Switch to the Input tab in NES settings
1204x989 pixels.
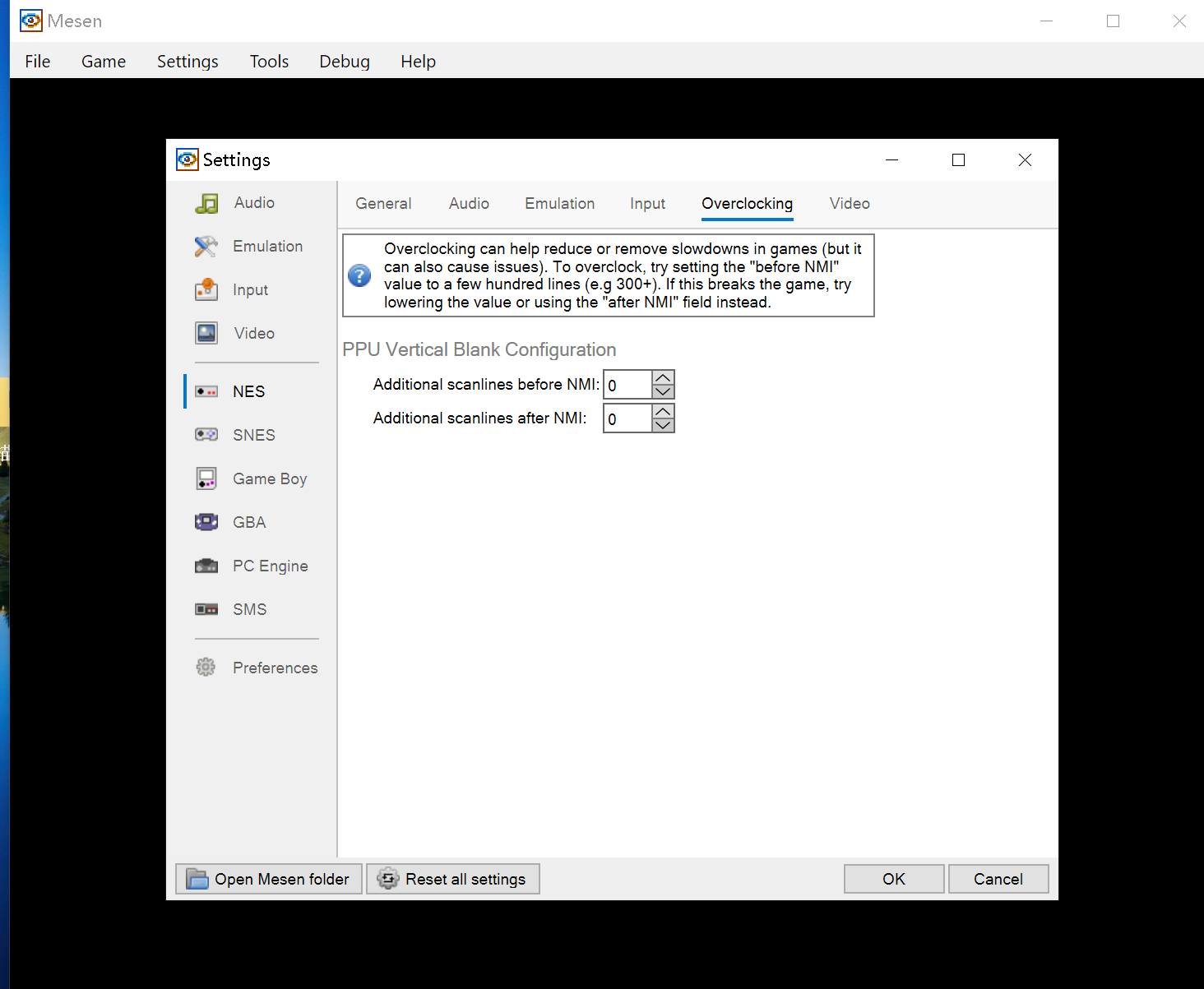pos(647,203)
